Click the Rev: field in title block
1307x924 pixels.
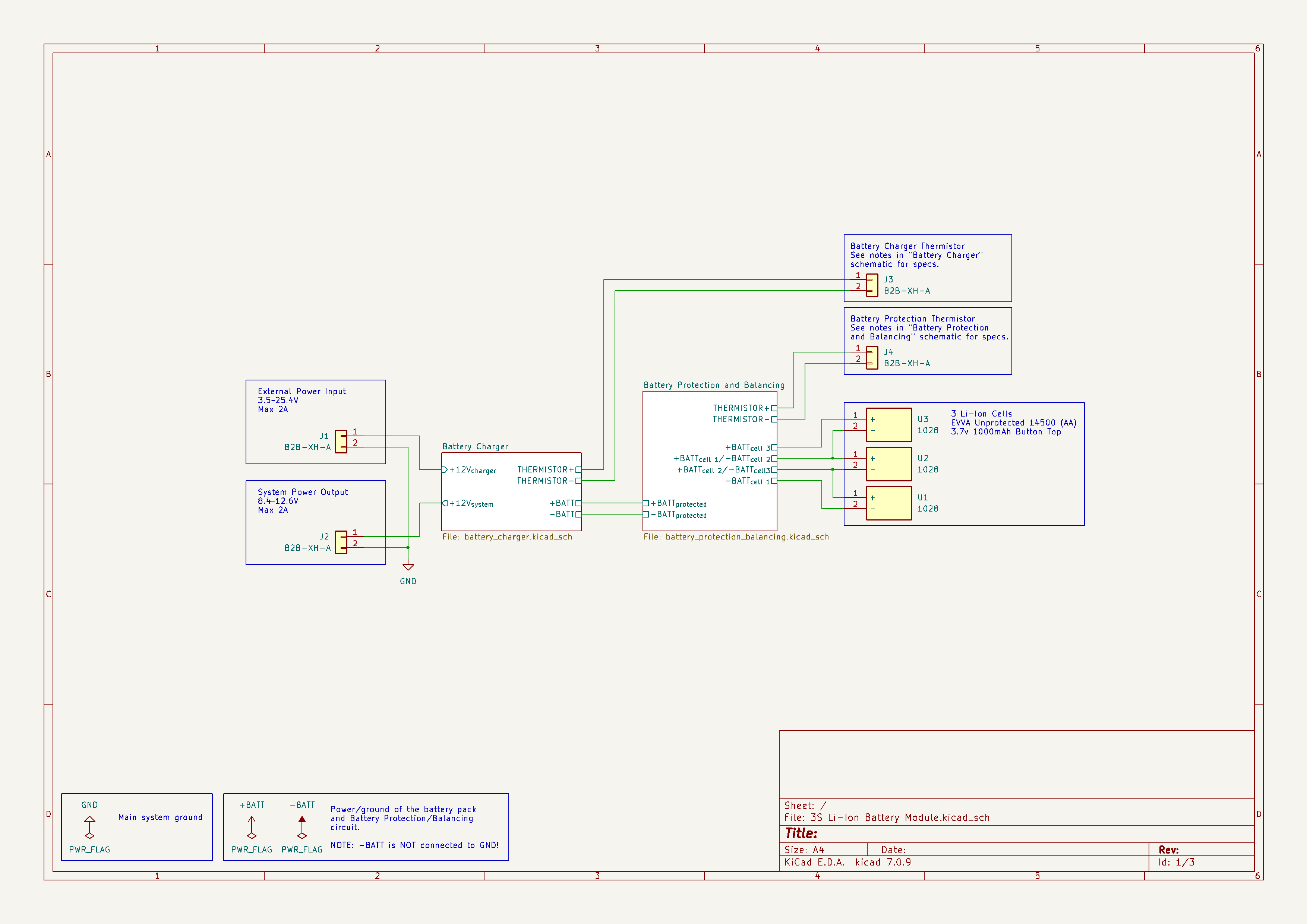pos(1169,850)
